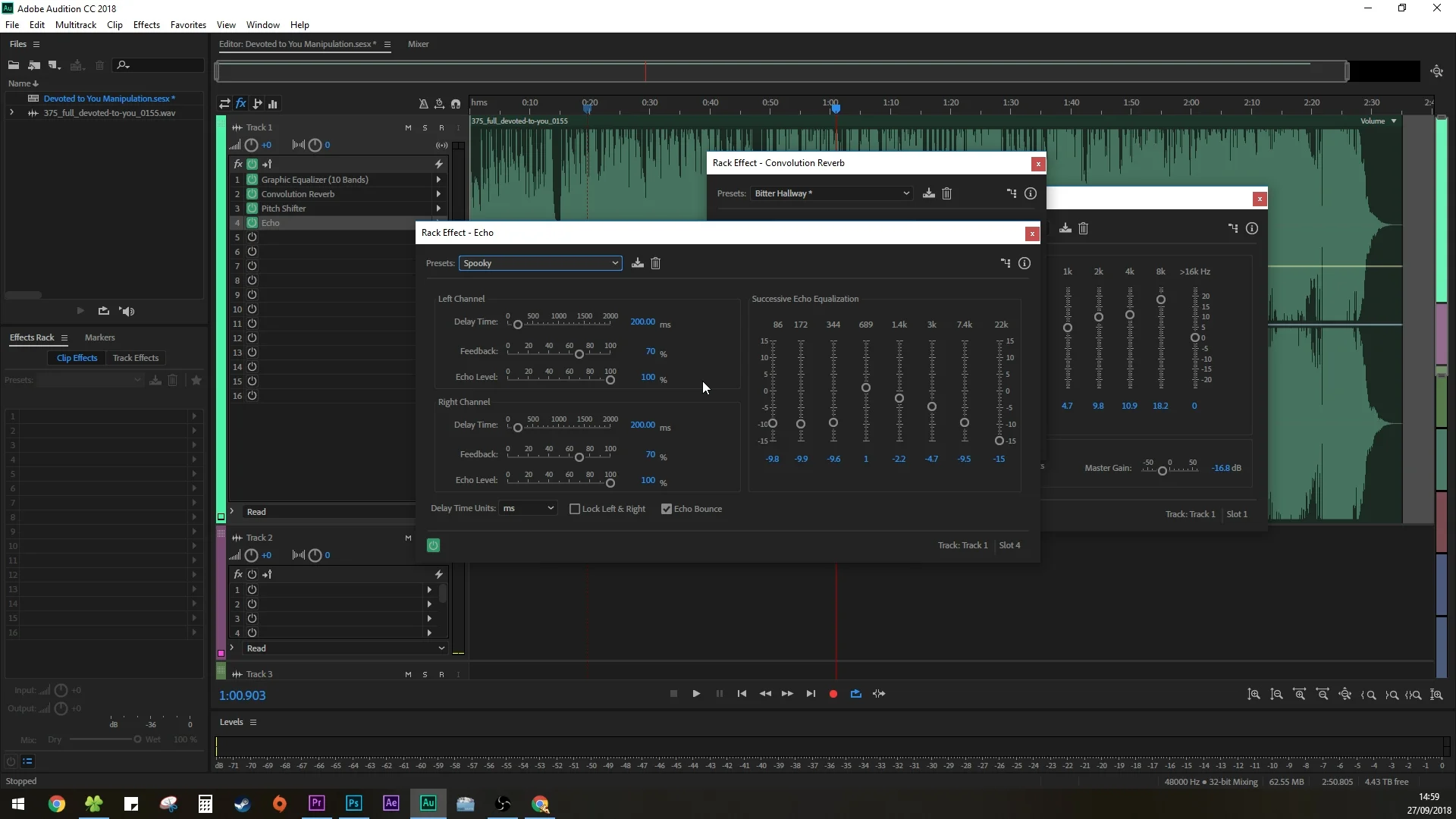This screenshot has width=1456, height=819.
Task: Toggle Echo Bounce checkbox
Action: tap(667, 509)
